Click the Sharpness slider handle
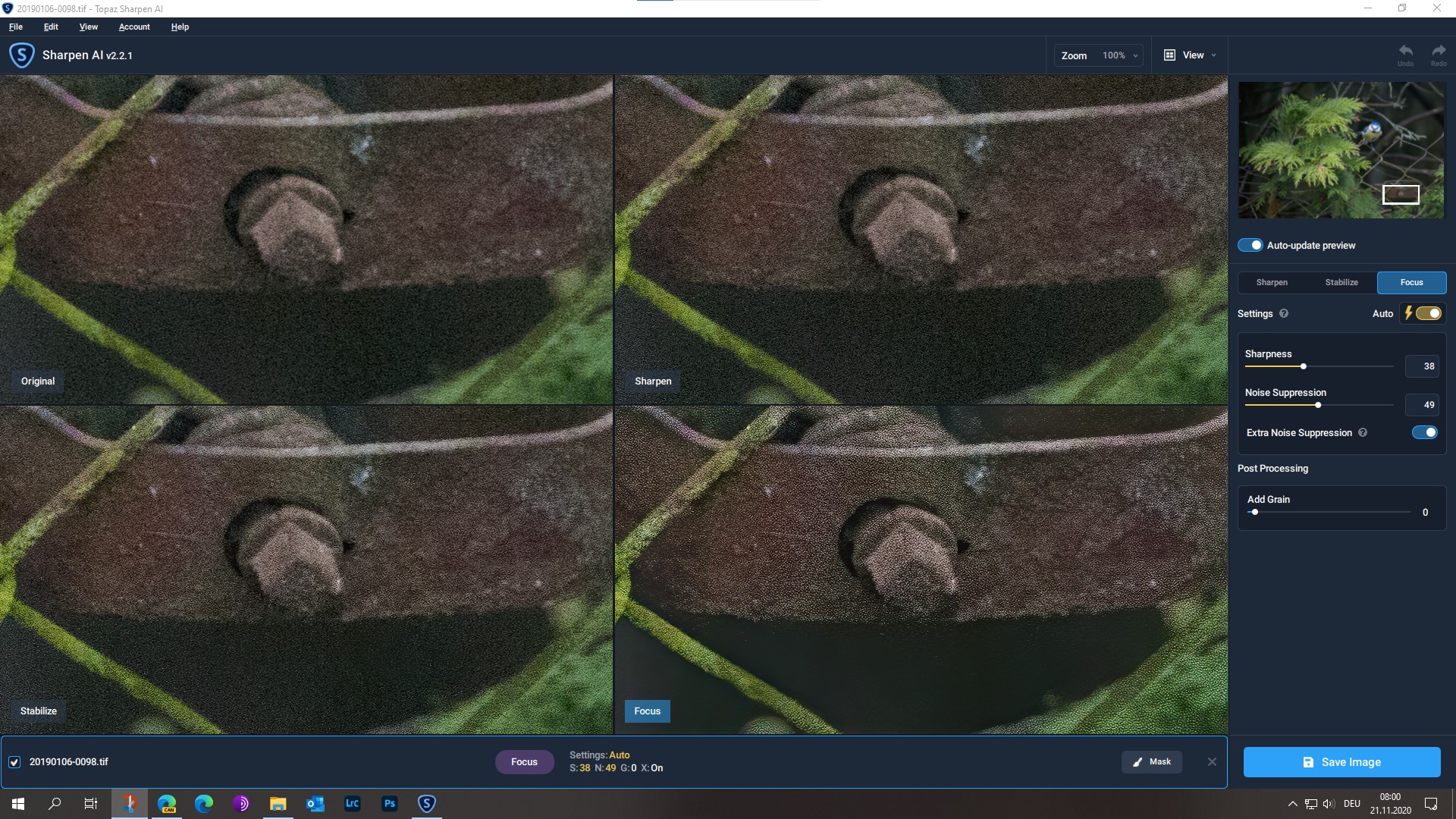 coord(1304,366)
